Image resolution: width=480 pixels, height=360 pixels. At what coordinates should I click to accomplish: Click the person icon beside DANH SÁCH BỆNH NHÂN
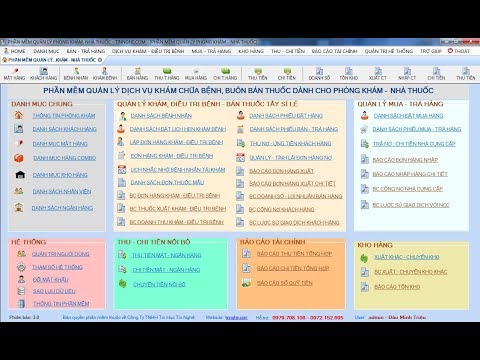(123, 116)
